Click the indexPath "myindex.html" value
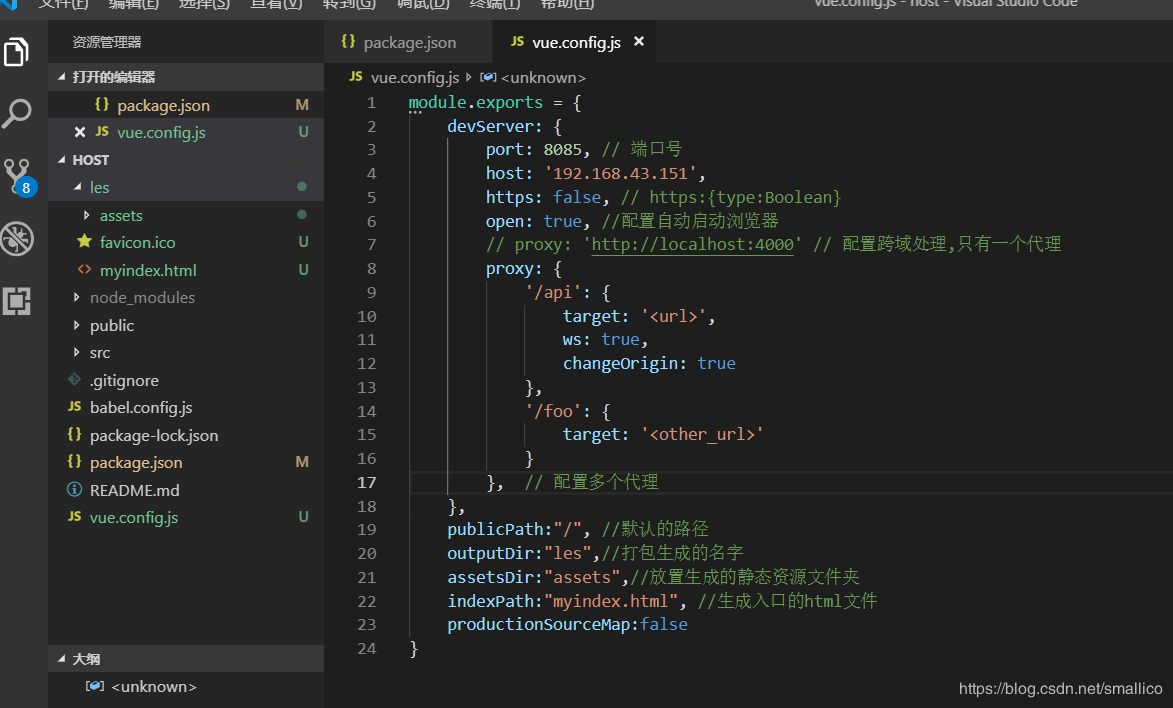The height and width of the screenshot is (708, 1173). pos(610,601)
